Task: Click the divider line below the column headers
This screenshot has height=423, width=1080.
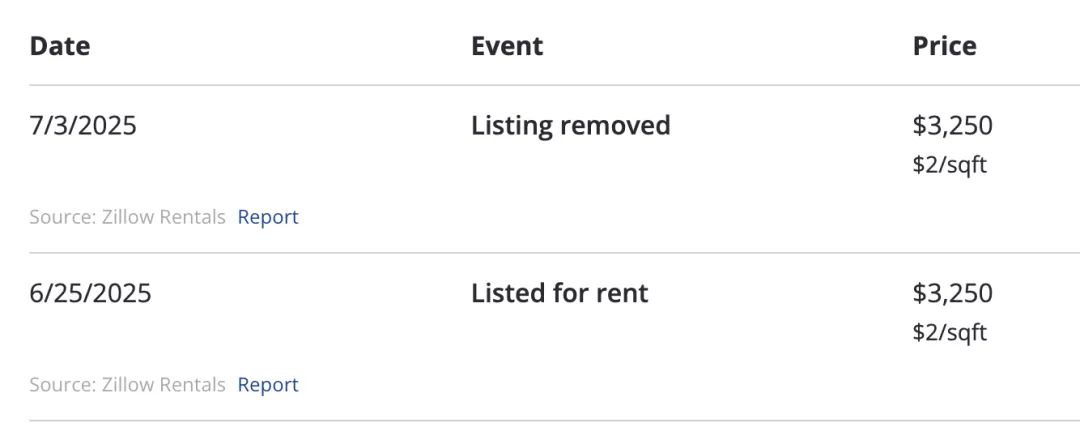Action: [554, 85]
